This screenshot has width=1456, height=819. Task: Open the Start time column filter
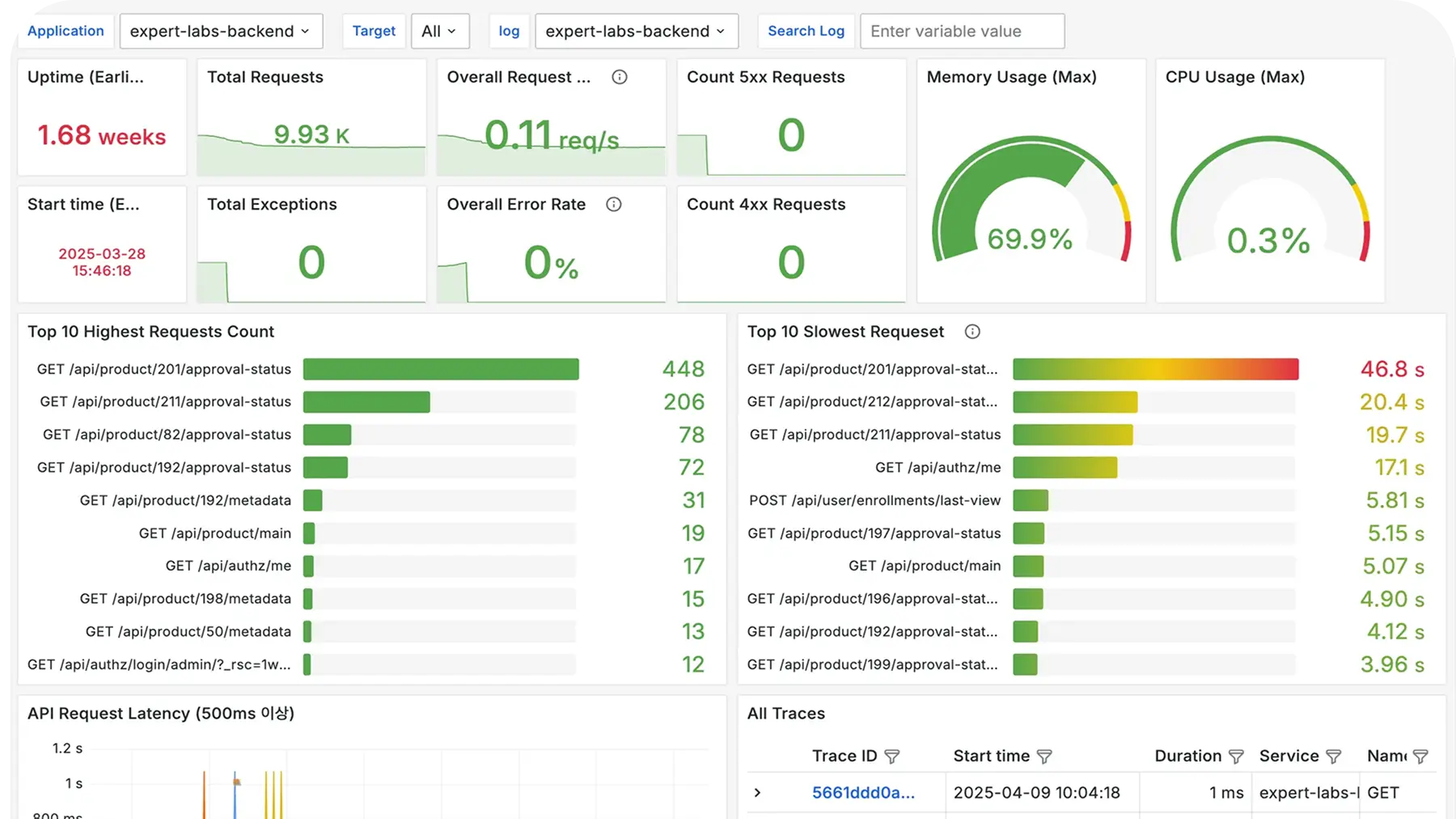[x=1044, y=757]
